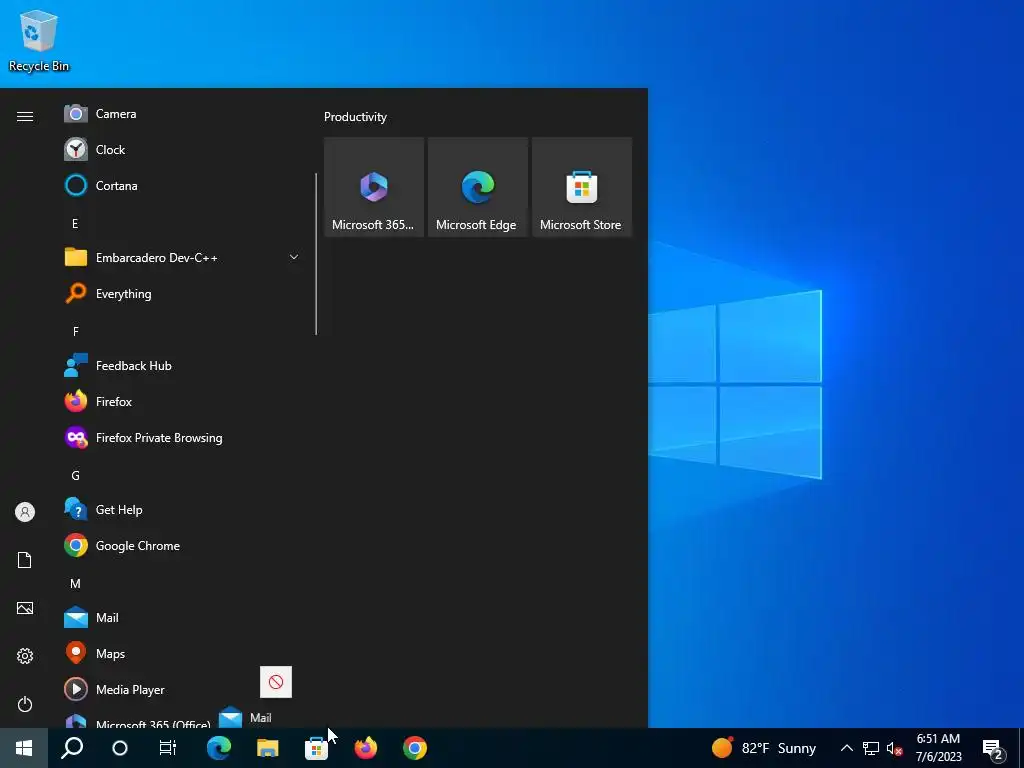Image resolution: width=1024 pixels, height=768 pixels.
Task: Select the Recycle Bin desktop icon
Action: tap(39, 40)
